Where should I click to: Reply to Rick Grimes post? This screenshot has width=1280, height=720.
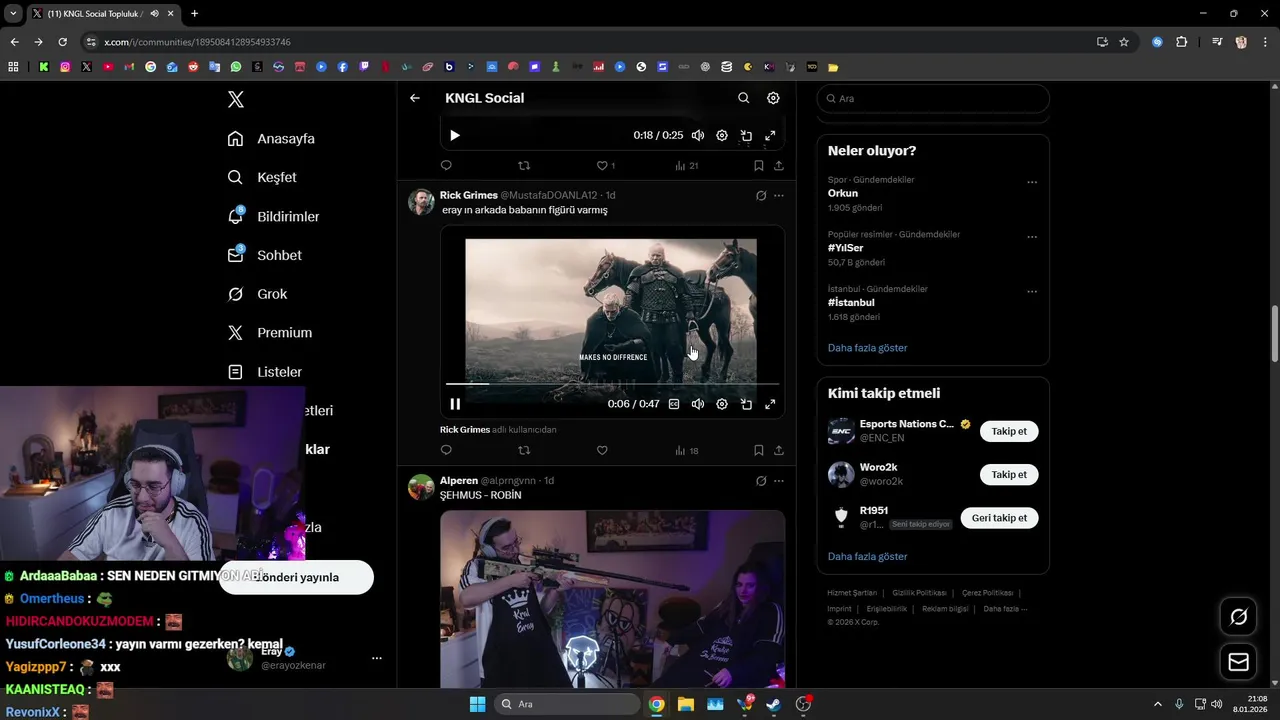(x=446, y=450)
